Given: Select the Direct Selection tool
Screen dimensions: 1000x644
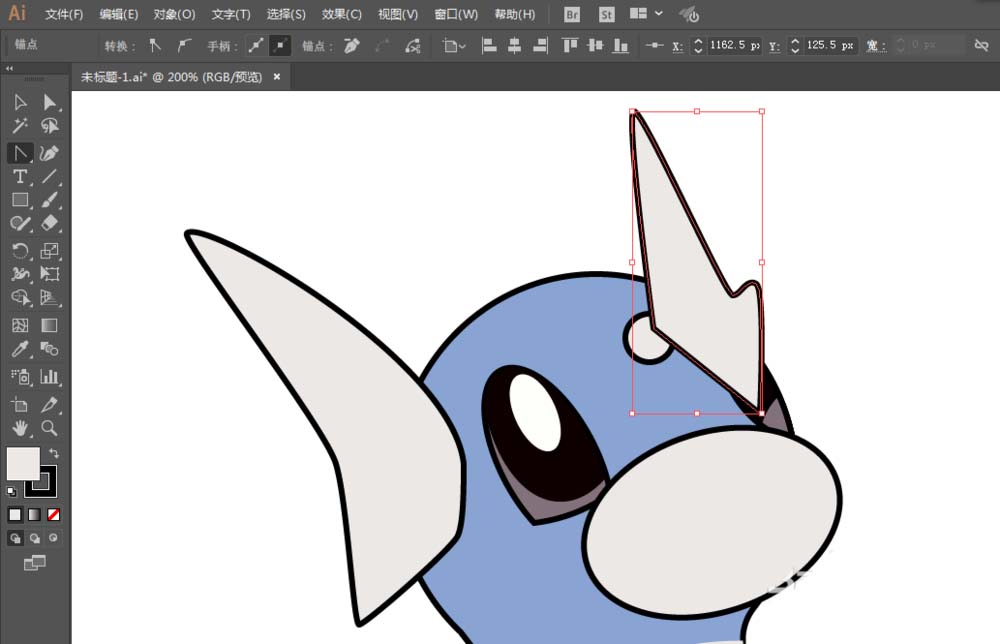Looking at the screenshot, I should (49, 102).
